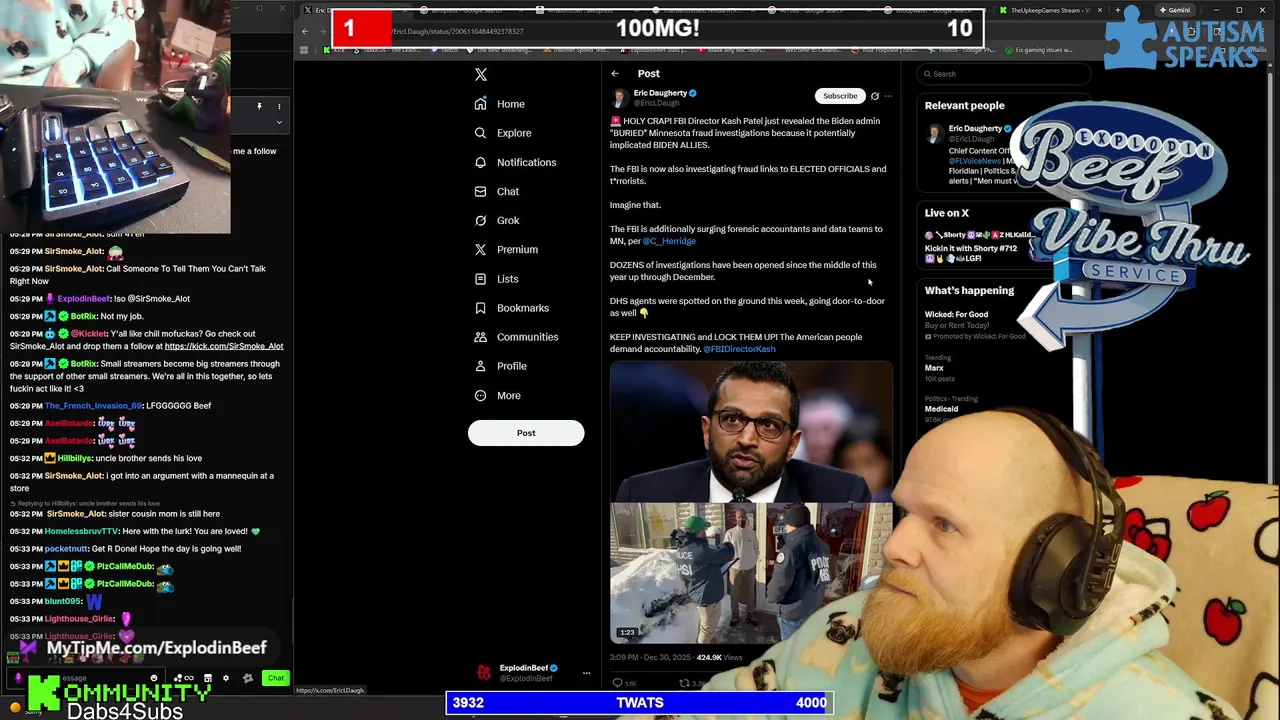Click HomelessbruvTTV username in chat
1280x720 pixels.
(x=82, y=532)
